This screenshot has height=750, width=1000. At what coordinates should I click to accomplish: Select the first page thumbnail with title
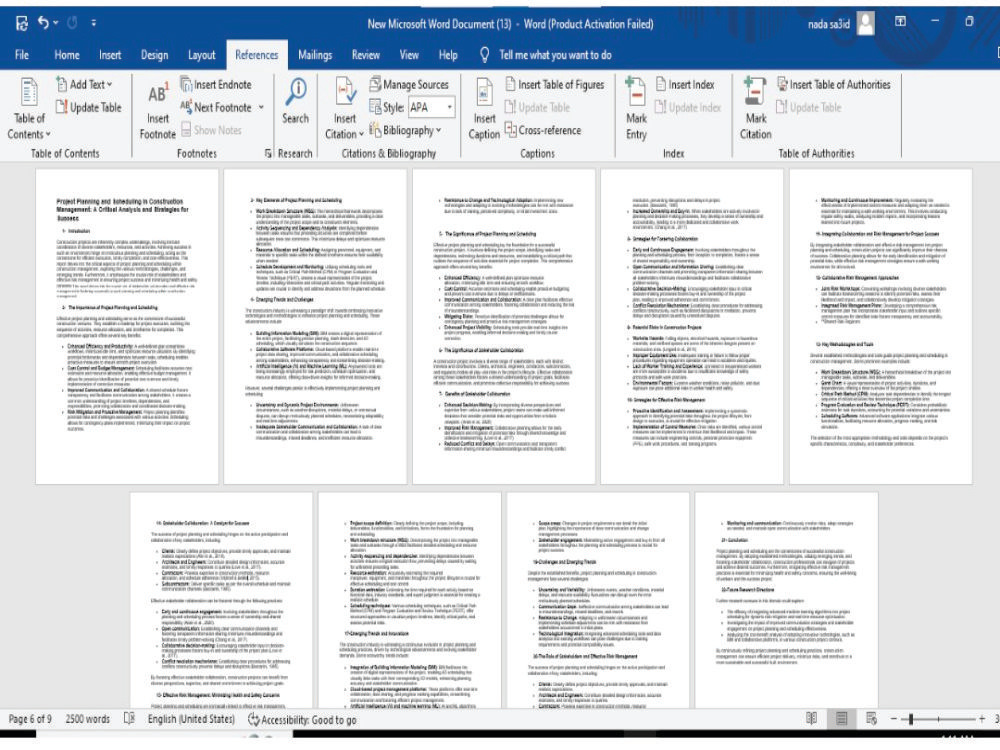click(x=127, y=327)
